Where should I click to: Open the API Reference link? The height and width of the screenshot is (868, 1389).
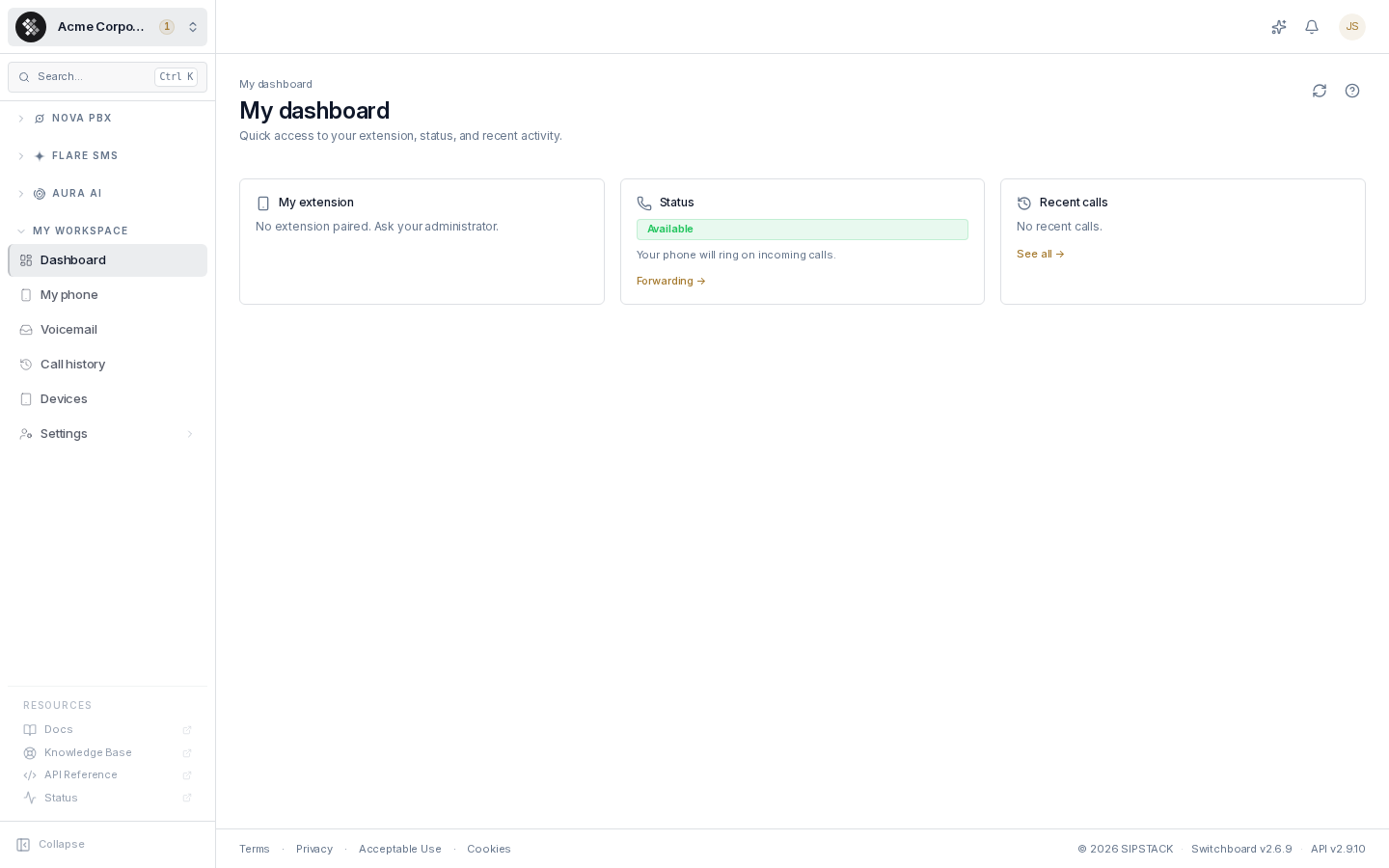[x=108, y=775]
